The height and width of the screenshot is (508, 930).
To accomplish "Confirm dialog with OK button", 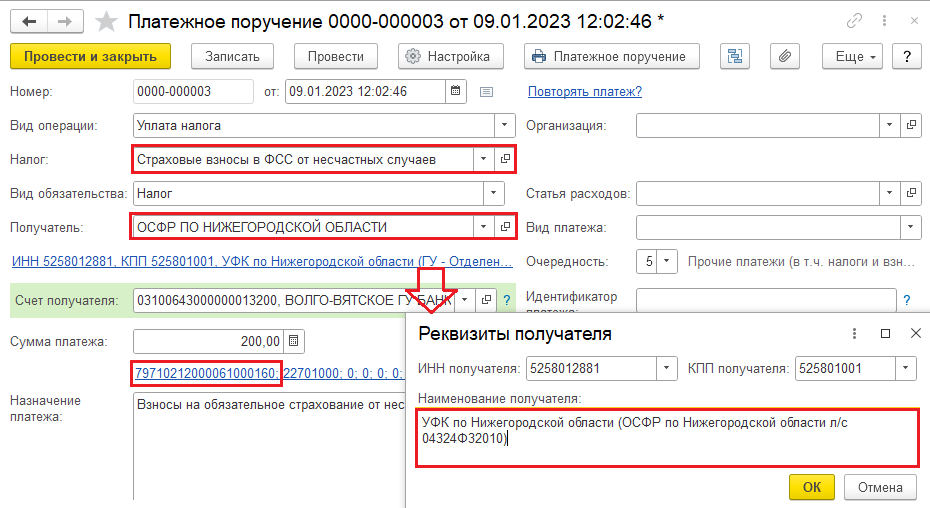I will click(812, 487).
